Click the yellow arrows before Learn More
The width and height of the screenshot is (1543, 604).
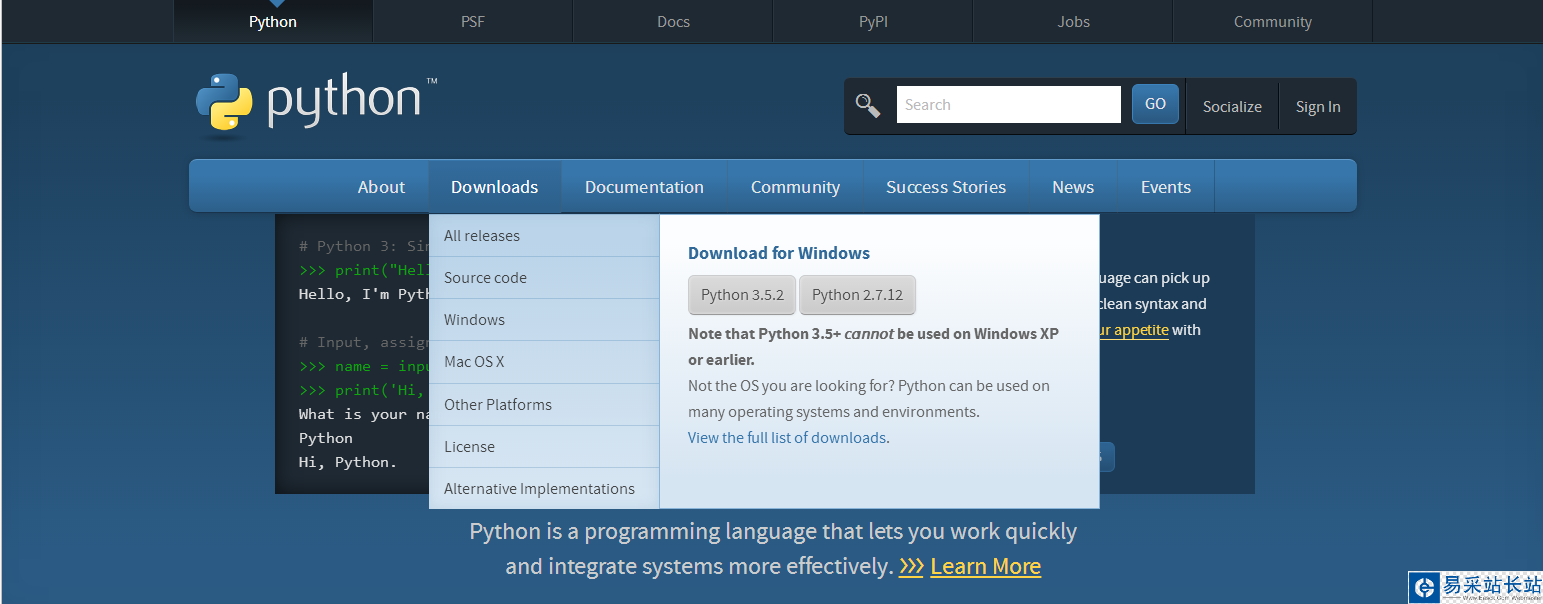coord(910,567)
